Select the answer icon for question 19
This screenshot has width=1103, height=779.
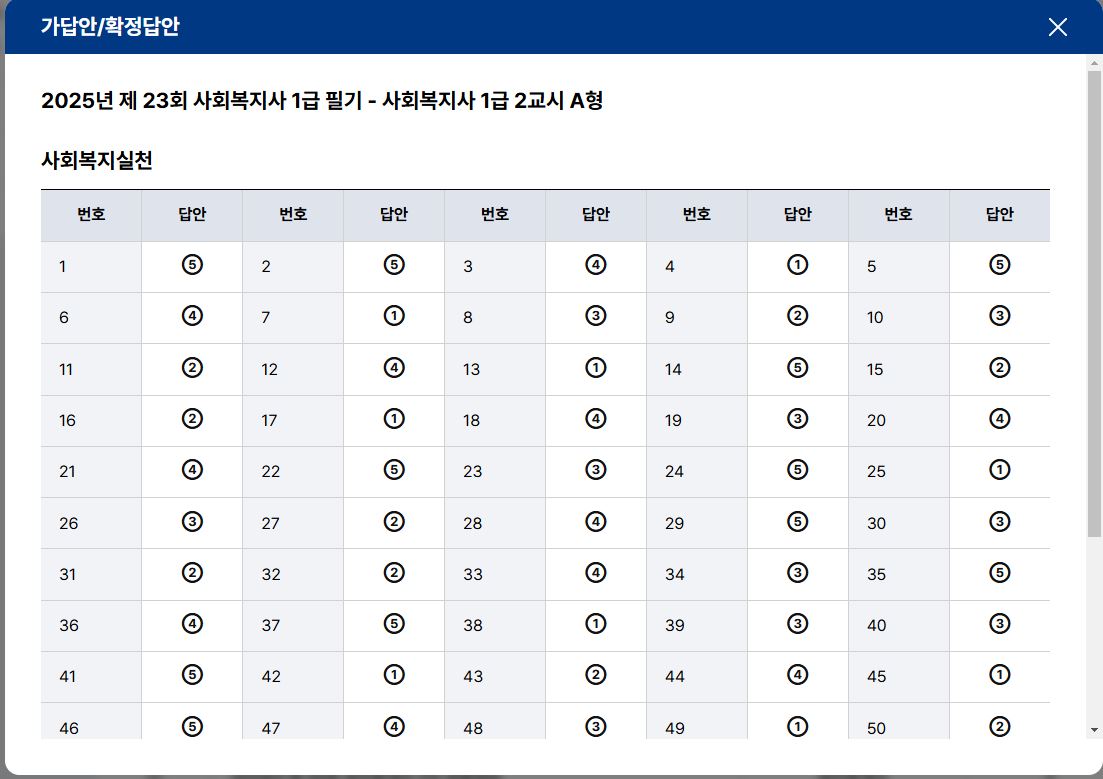point(797,419)
